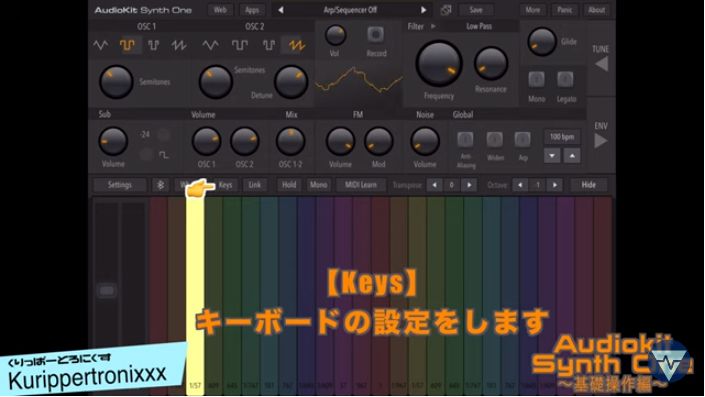705x397 pixels.
Task: Toggle Anti Aliasing in Global
Action: tap(465, 139)
